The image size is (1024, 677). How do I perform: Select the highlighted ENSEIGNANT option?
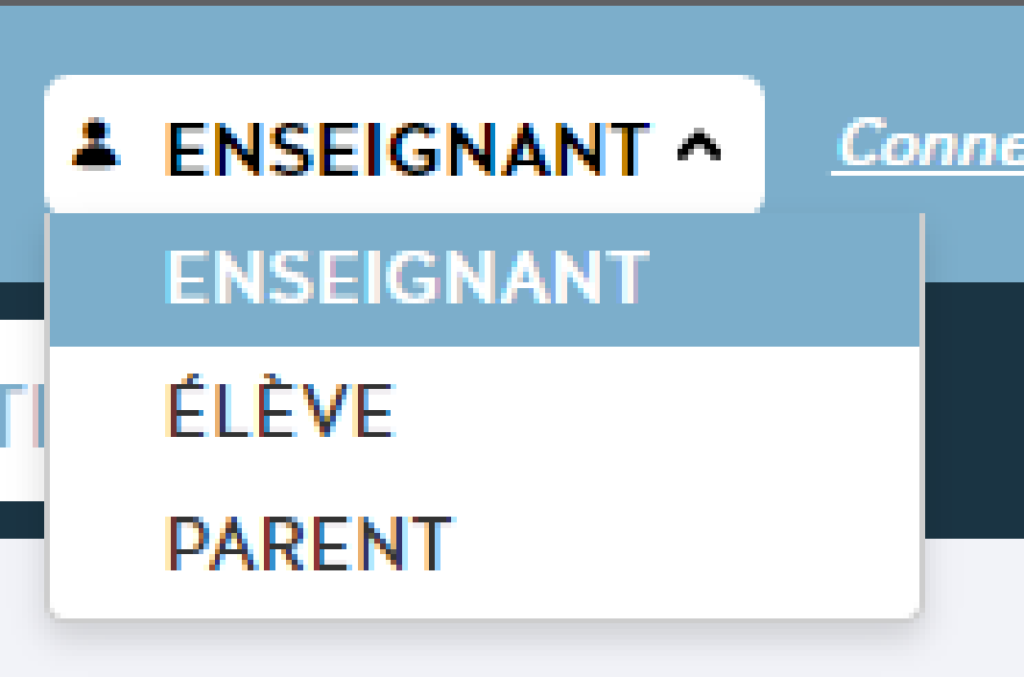pos(407,276)
